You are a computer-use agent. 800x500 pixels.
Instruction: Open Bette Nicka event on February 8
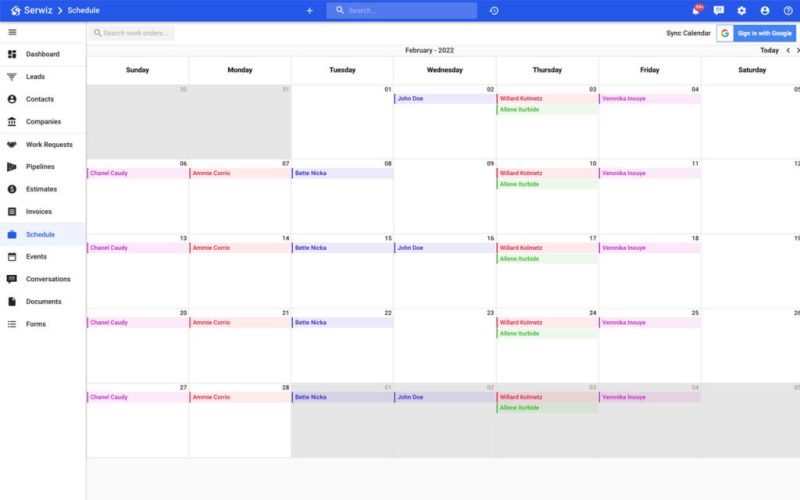341,173
